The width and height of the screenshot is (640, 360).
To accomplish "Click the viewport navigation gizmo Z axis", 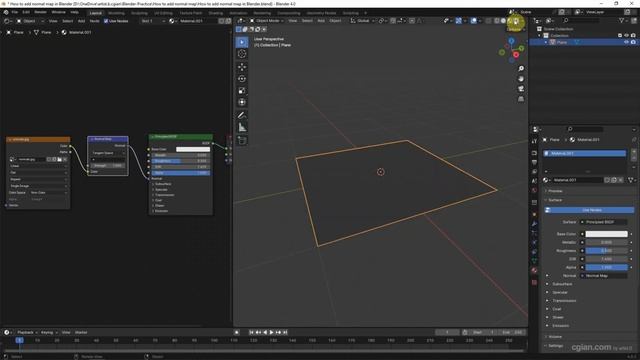I will (511, 41).
